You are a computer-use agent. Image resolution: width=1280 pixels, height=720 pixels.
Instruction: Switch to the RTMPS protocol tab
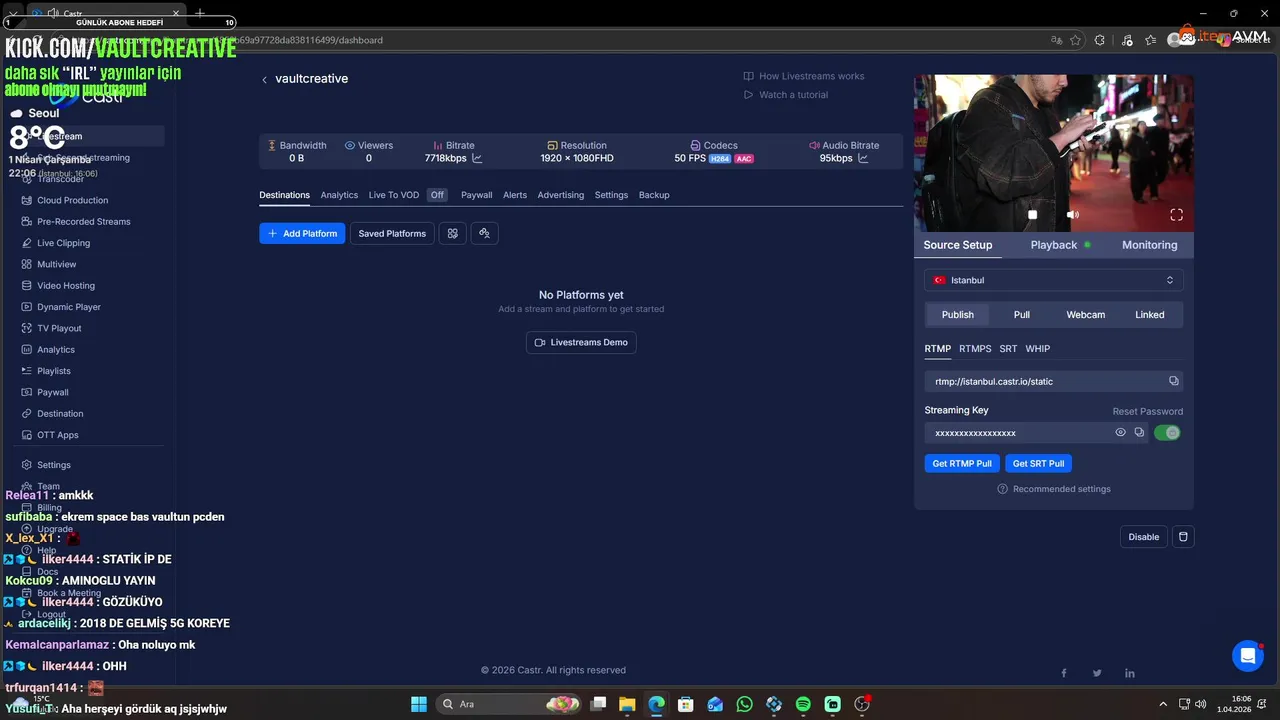click(975, 349)
